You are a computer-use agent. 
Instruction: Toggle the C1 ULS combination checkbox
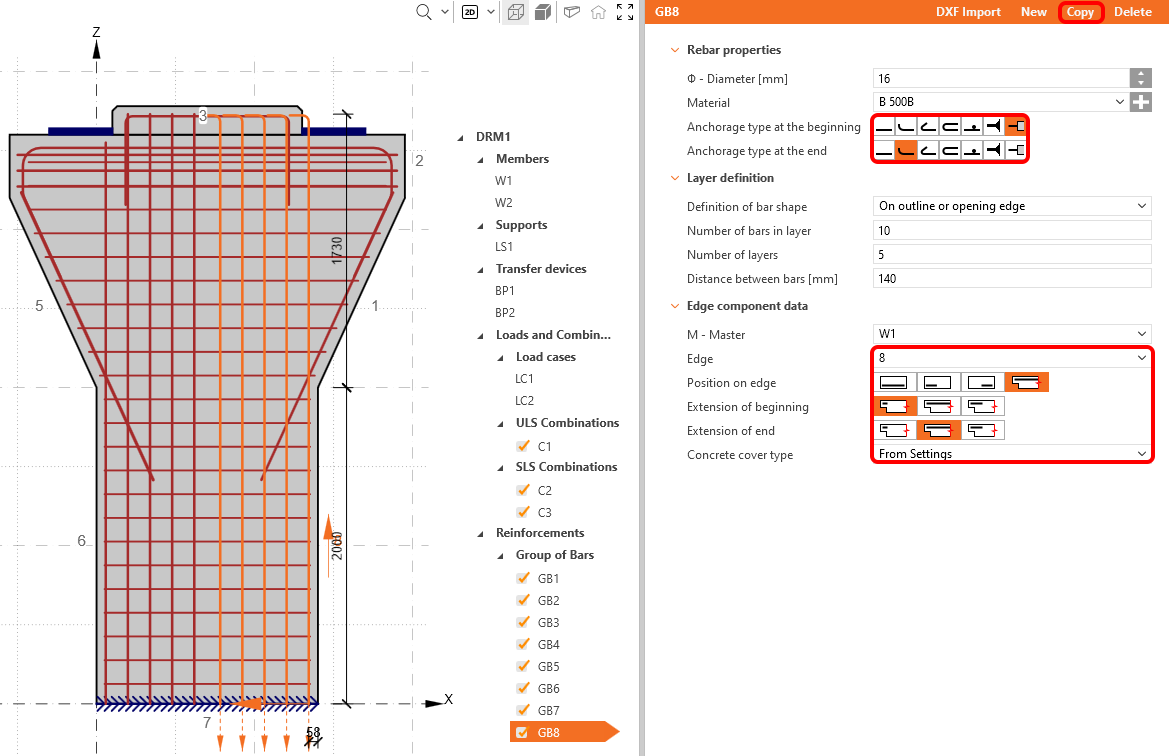coord(521,447)
